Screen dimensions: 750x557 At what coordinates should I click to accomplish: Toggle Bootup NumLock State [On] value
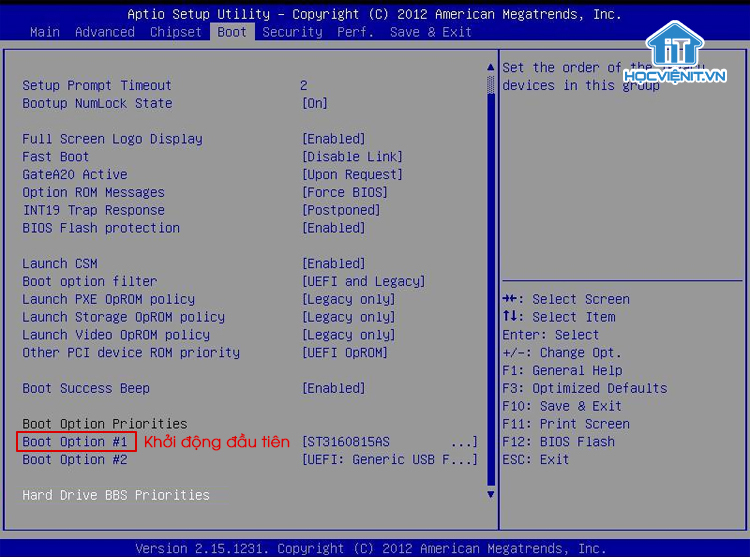pyautogui.click(x=315, y=103)
